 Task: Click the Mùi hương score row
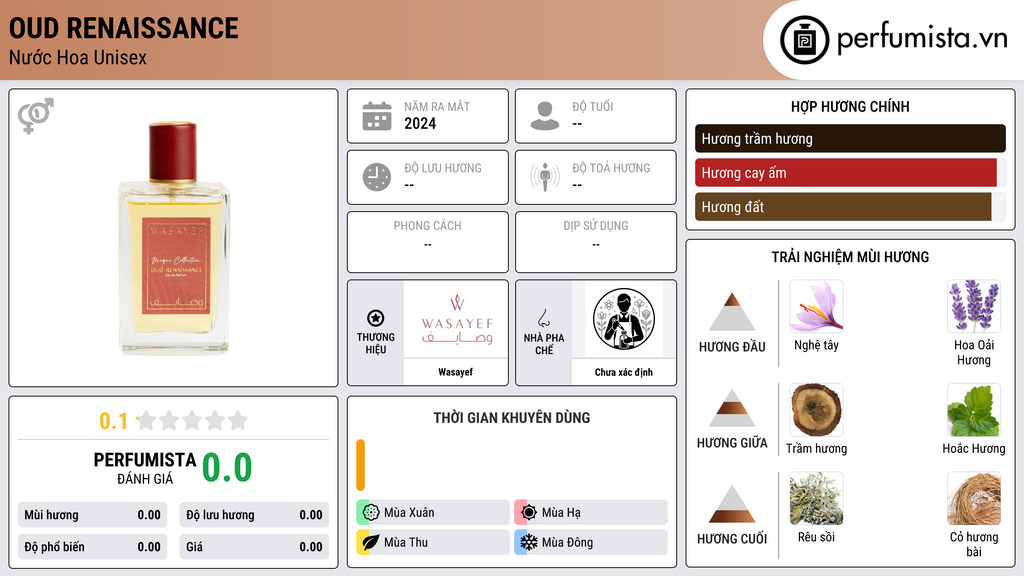point(93,515)
